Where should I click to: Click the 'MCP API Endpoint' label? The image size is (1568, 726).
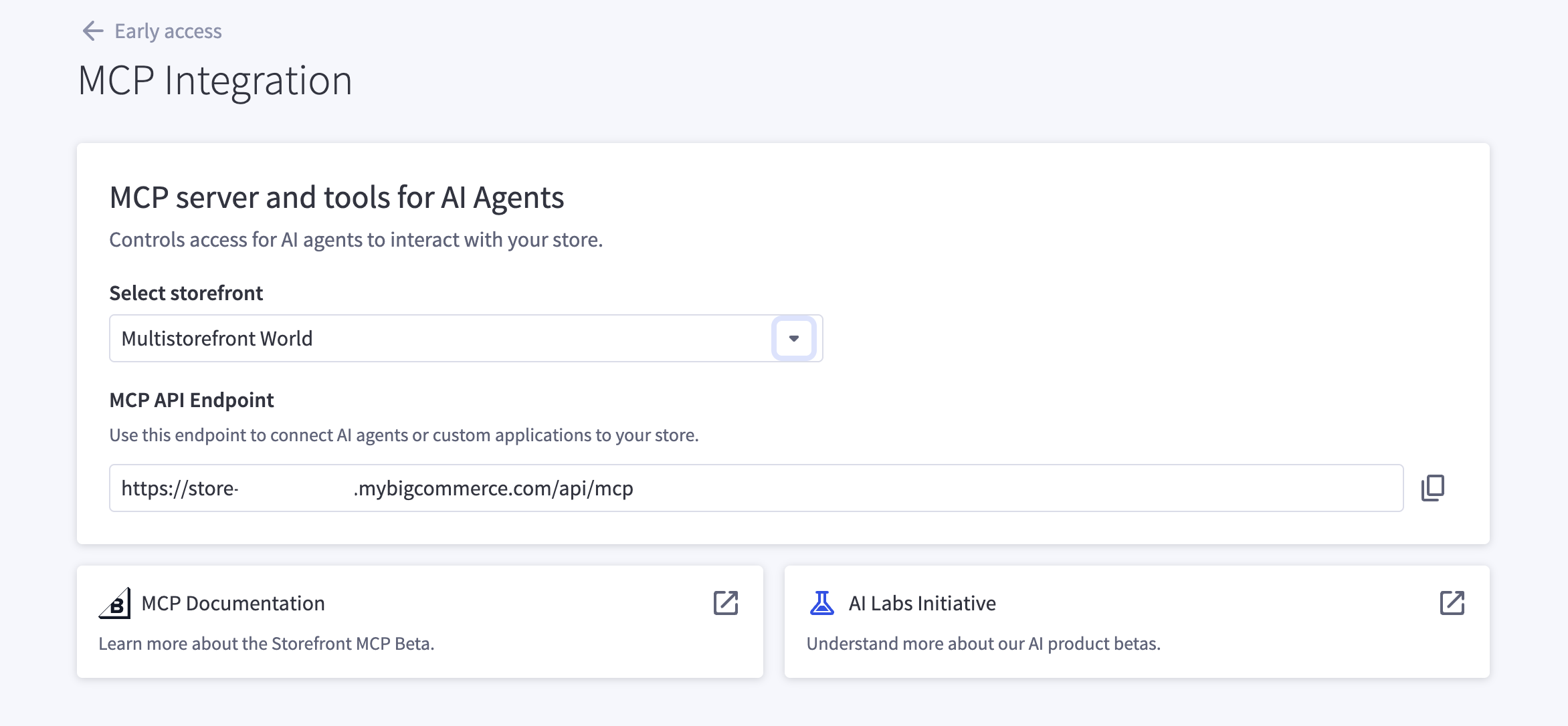click(x=191, y=400)
